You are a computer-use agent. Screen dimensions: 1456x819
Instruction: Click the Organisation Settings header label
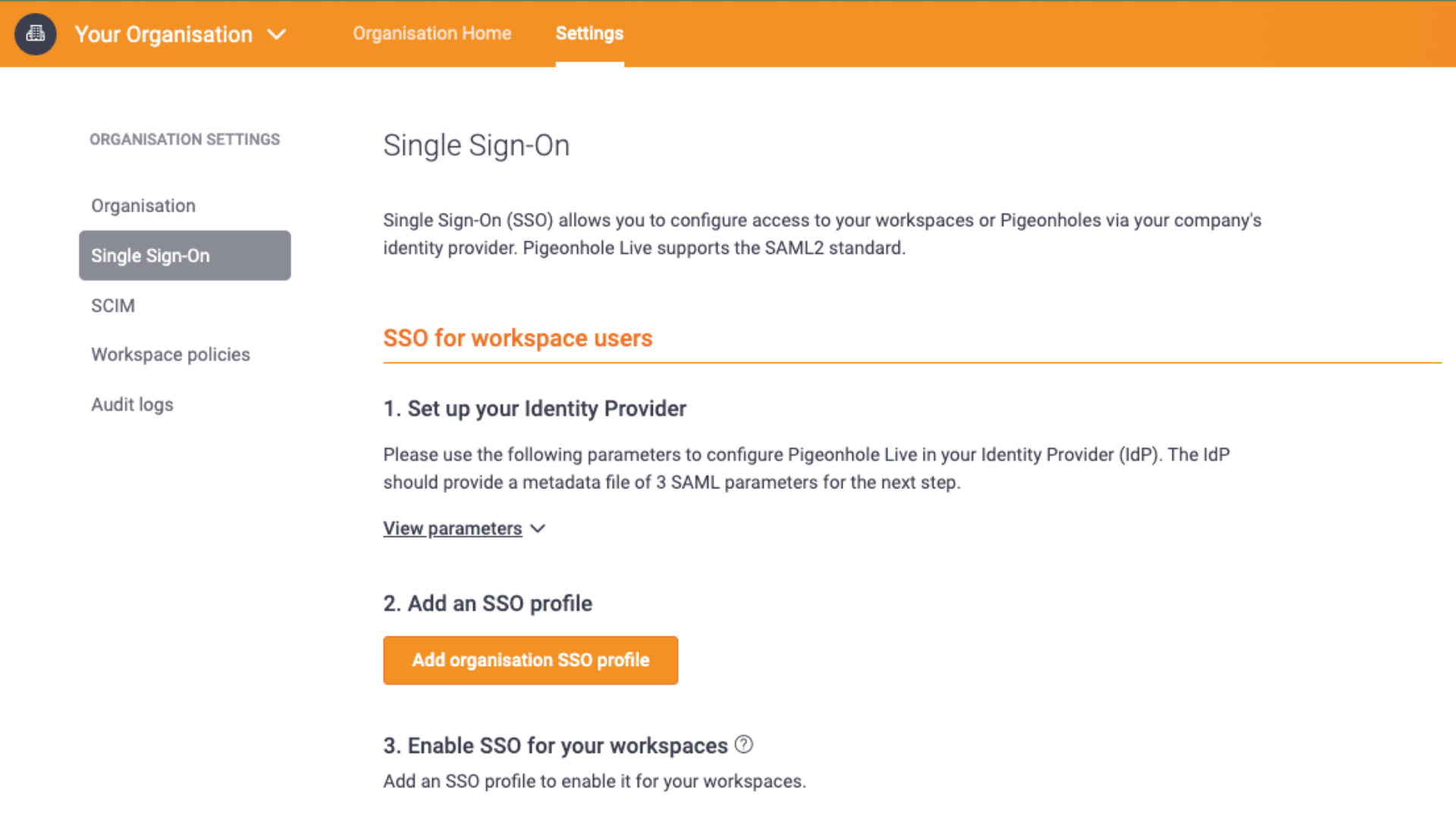click(185, 140)
